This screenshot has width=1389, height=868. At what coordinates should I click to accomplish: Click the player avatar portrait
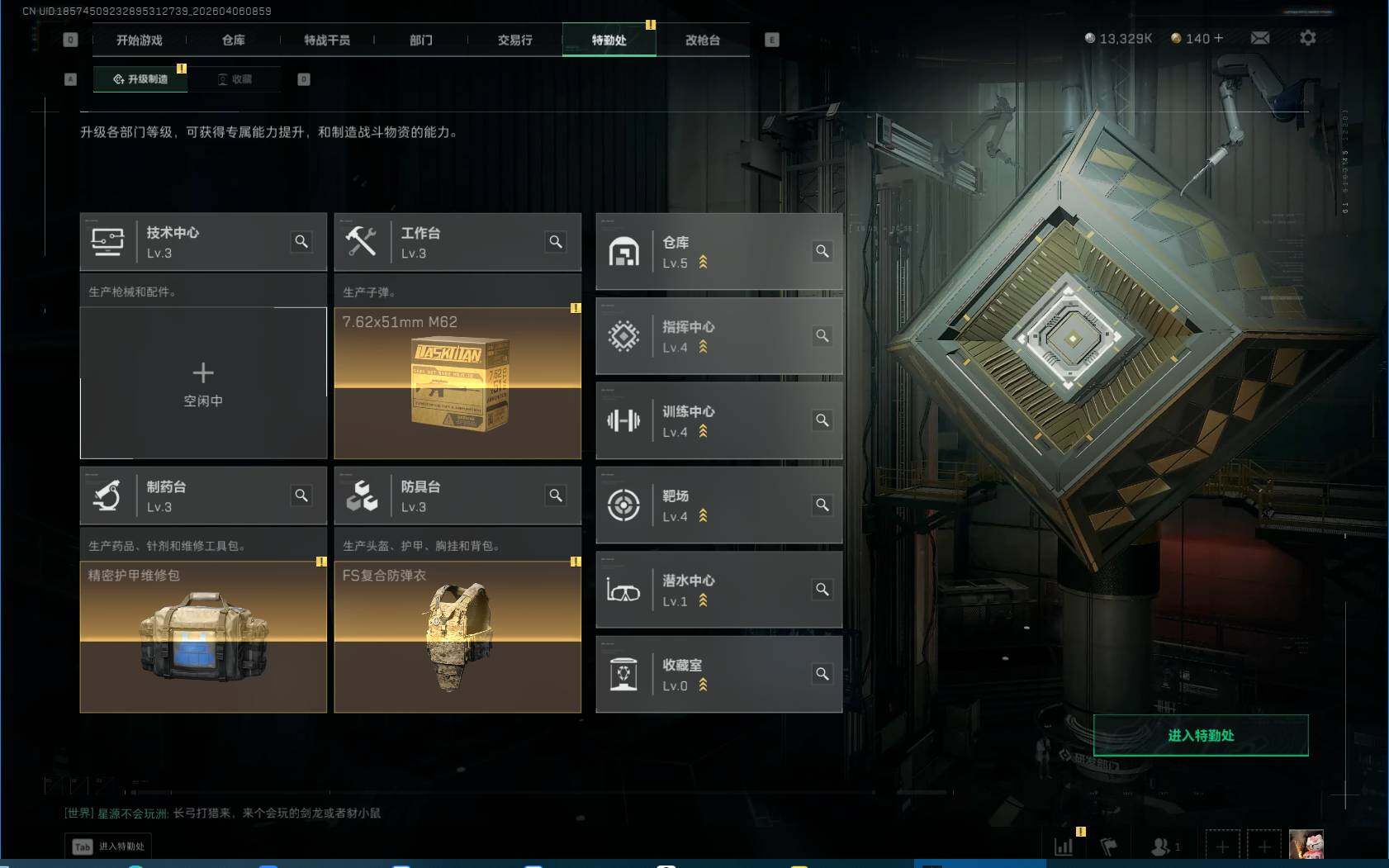click(1306, 845)
